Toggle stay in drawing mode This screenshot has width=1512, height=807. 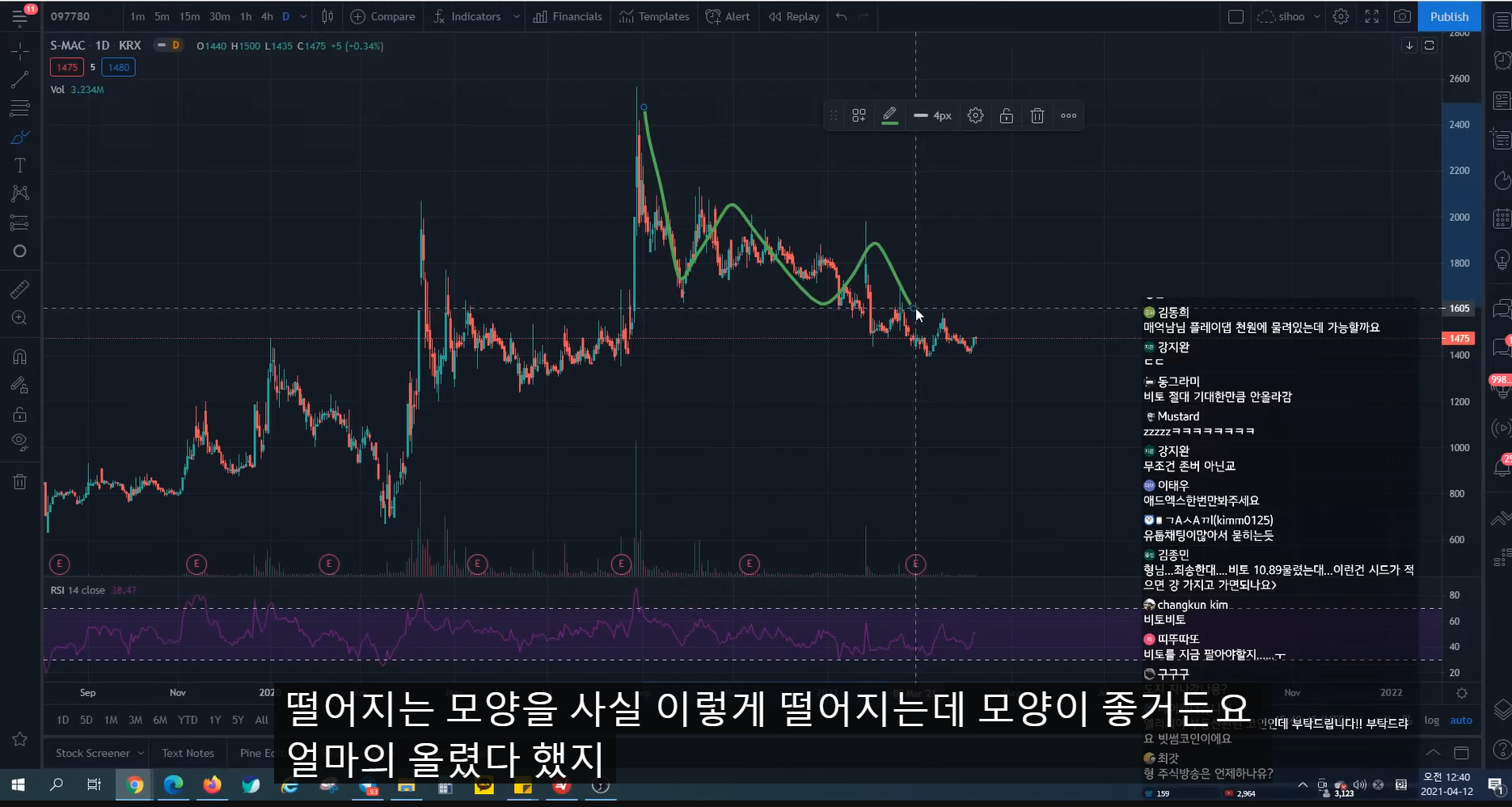click(x=20, y=386)
